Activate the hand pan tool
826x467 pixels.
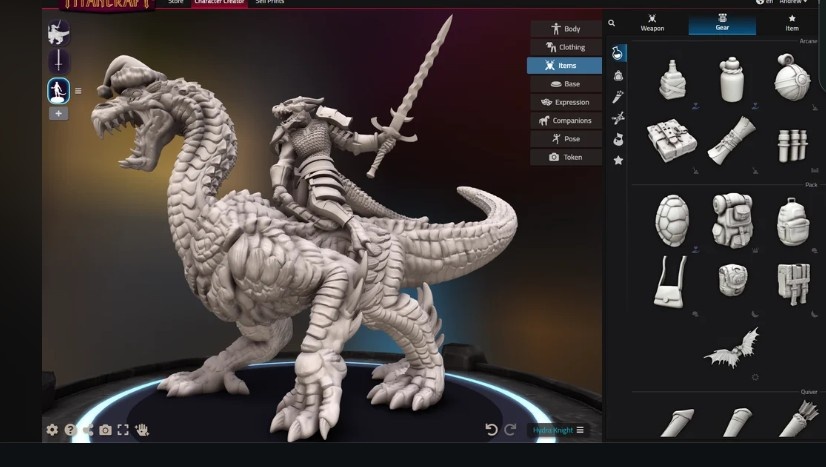143,430
